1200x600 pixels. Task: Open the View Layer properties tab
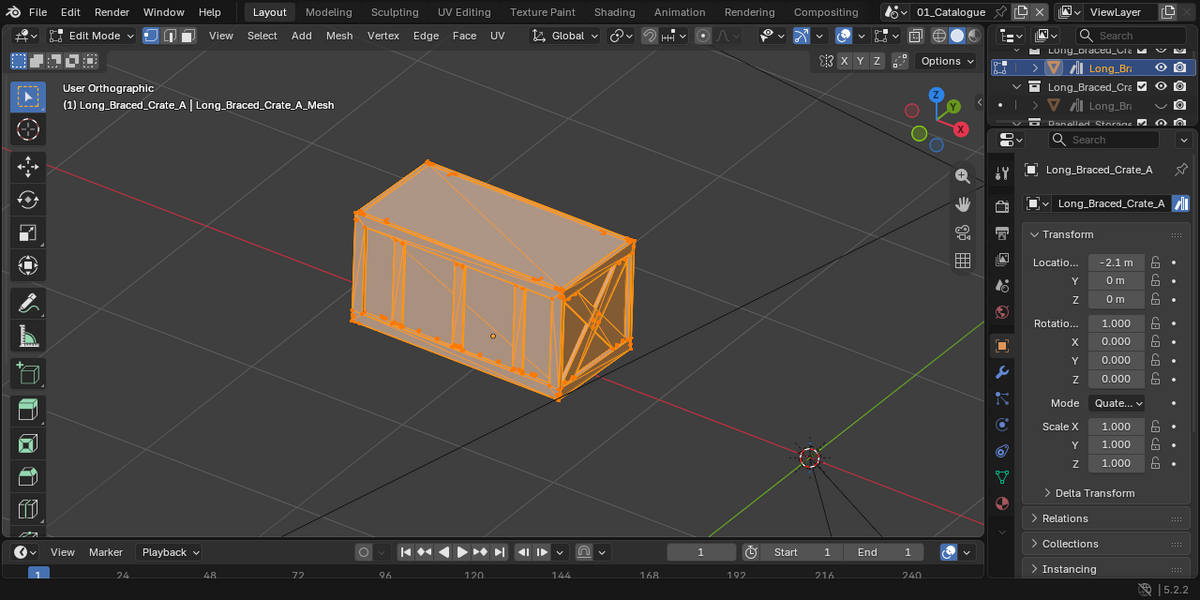[x=1002, y=259]
